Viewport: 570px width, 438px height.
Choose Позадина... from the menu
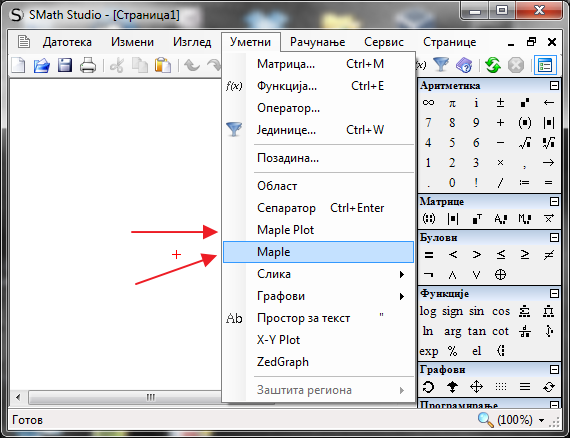[x=318, y=158]
